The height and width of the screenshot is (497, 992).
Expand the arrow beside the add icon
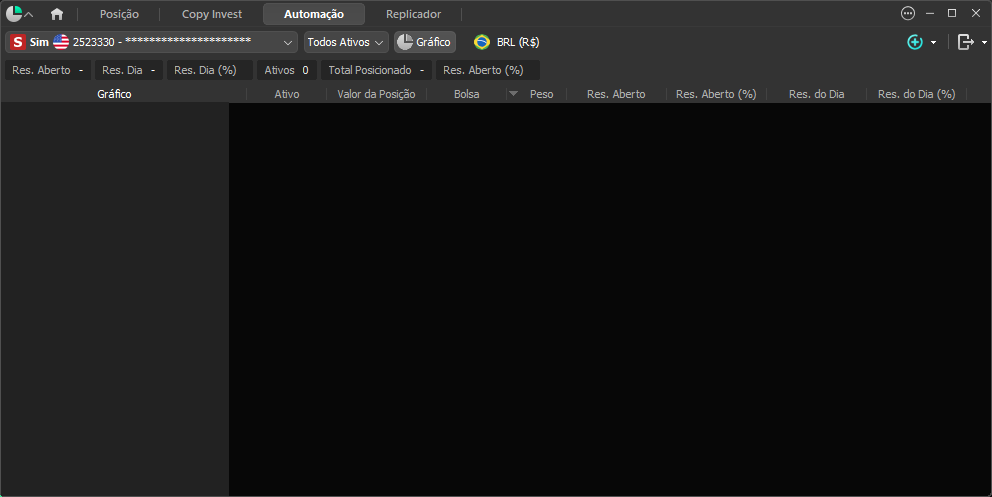point(933,43)
